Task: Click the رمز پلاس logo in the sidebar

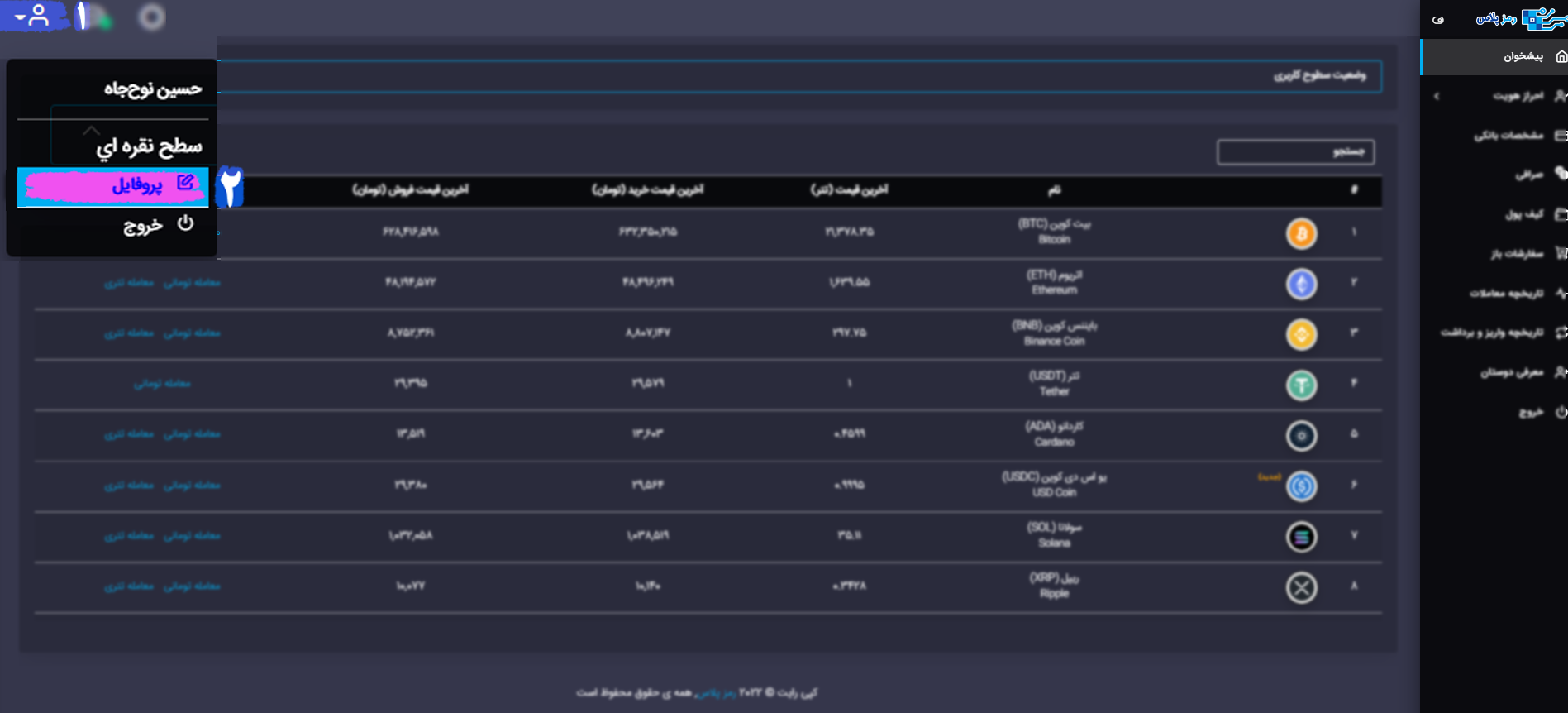Action: 1521,17
